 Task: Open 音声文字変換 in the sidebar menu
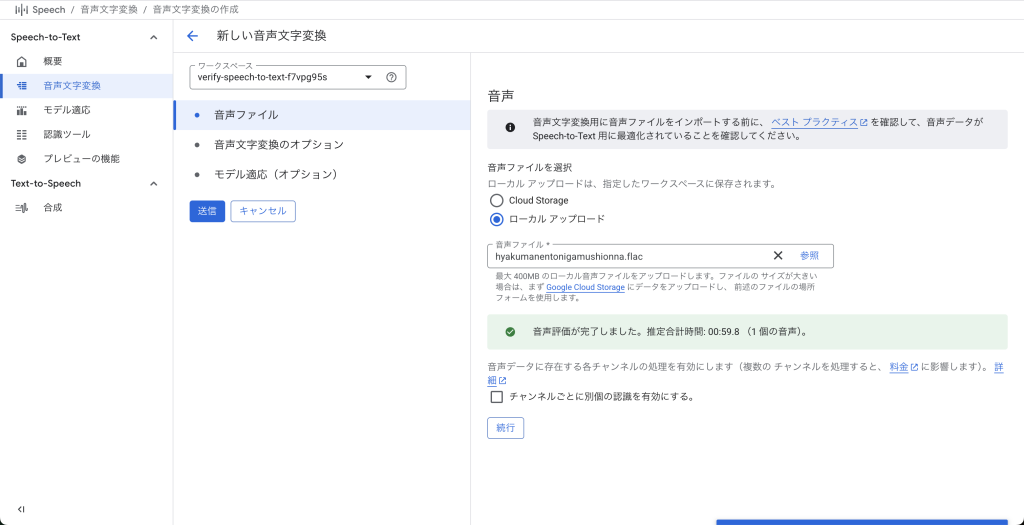tap(72, 86)
